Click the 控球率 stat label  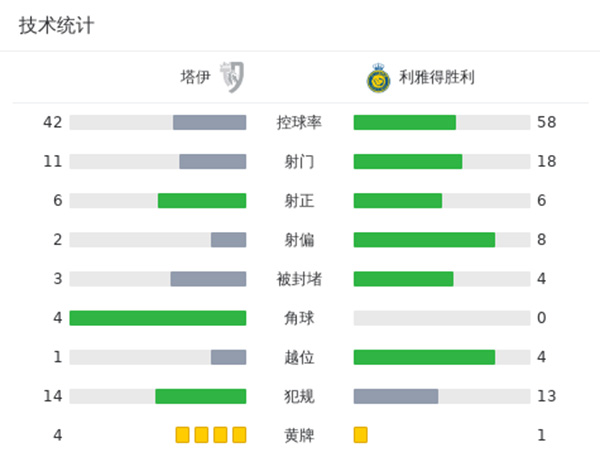pyautogui.click(x=299, y=123)
